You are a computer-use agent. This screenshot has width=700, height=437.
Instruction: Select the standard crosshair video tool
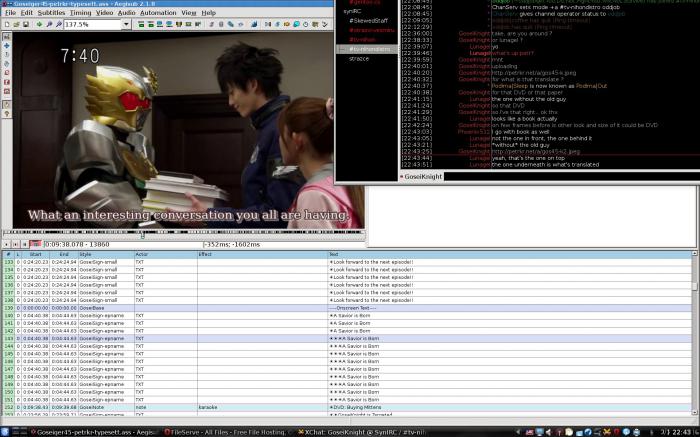tap(6, 37)
